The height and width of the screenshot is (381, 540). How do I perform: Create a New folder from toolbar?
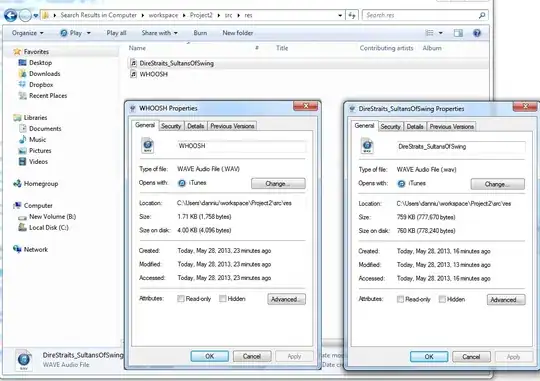tap(238, 33)
